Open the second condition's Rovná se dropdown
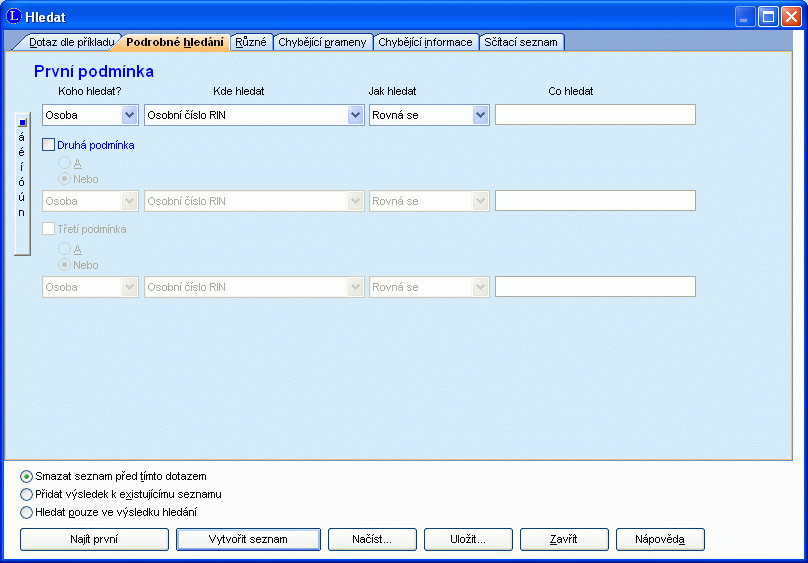This screenshot has width=808, height=563. 429,201
